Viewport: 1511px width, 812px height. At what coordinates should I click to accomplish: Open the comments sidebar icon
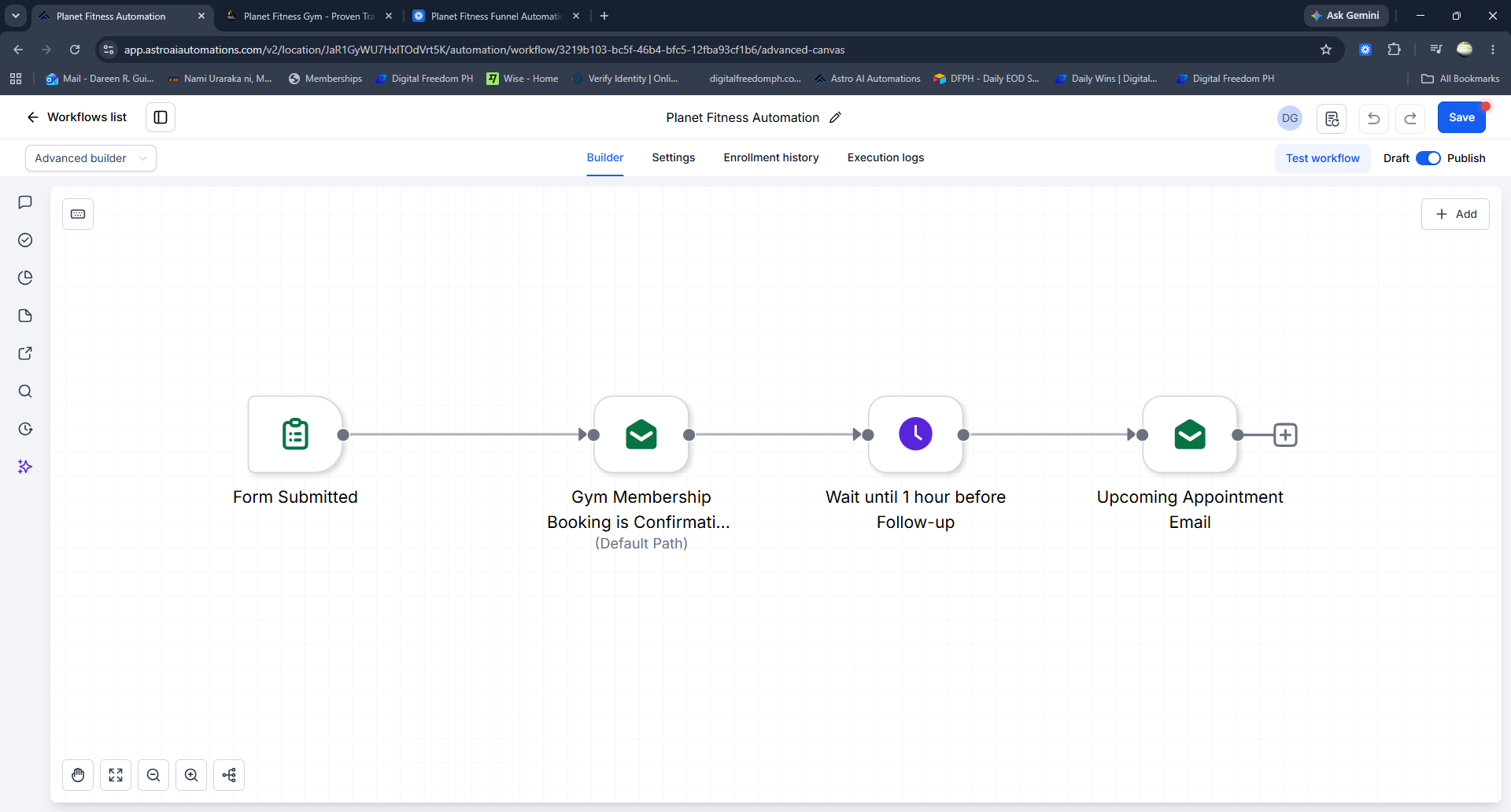(25, 202)
